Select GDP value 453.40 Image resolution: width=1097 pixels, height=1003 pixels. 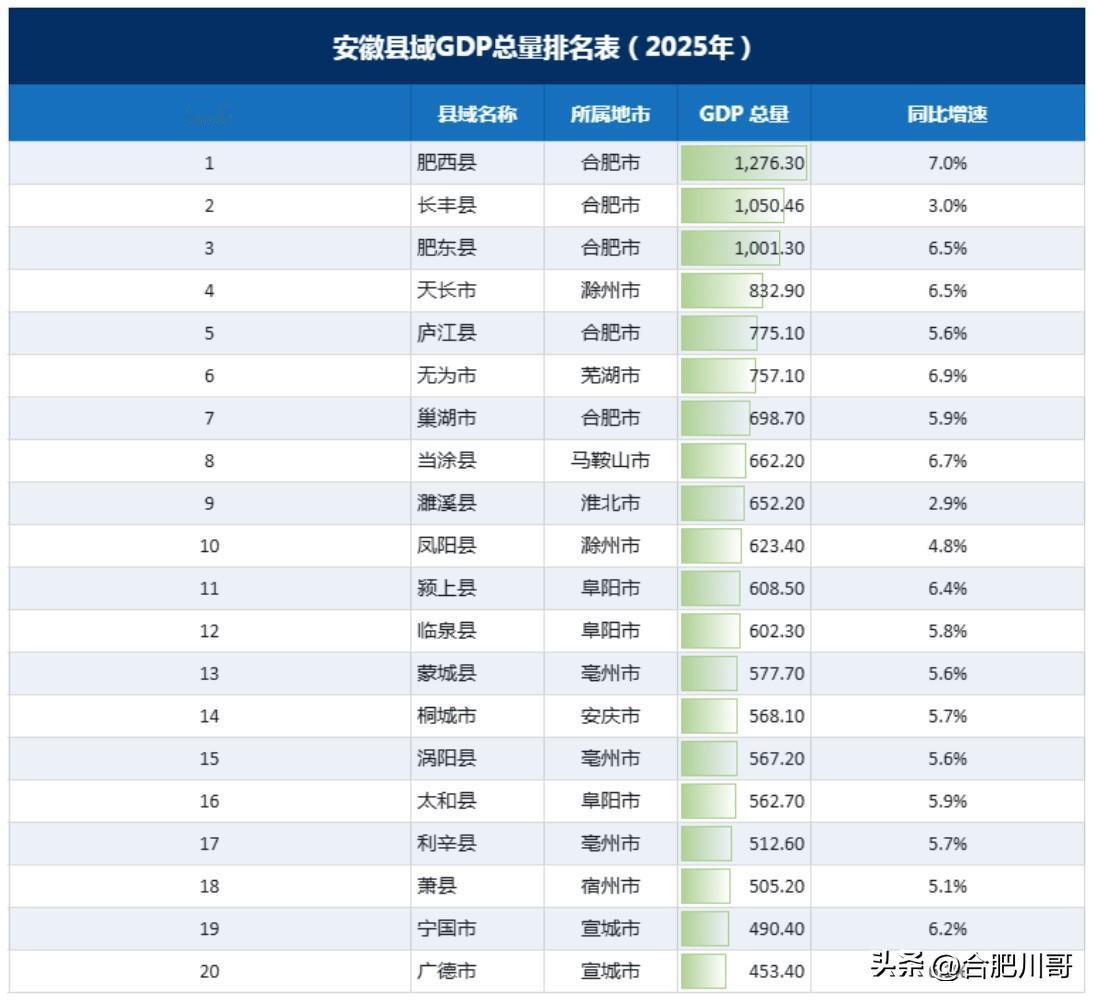[x=777, y=971]
